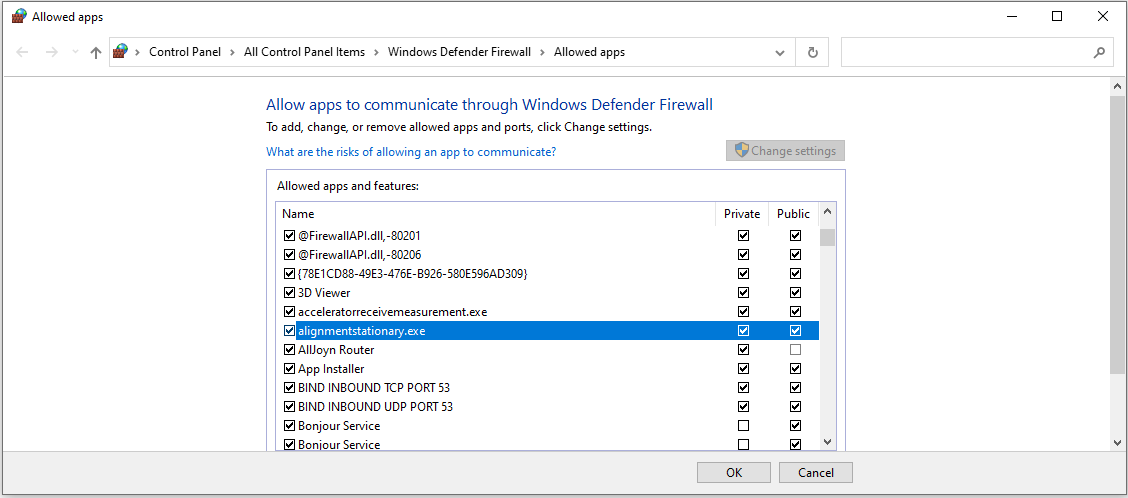
Task: Open the risks of allowing an app link
Action: click(x=411, y=152)
